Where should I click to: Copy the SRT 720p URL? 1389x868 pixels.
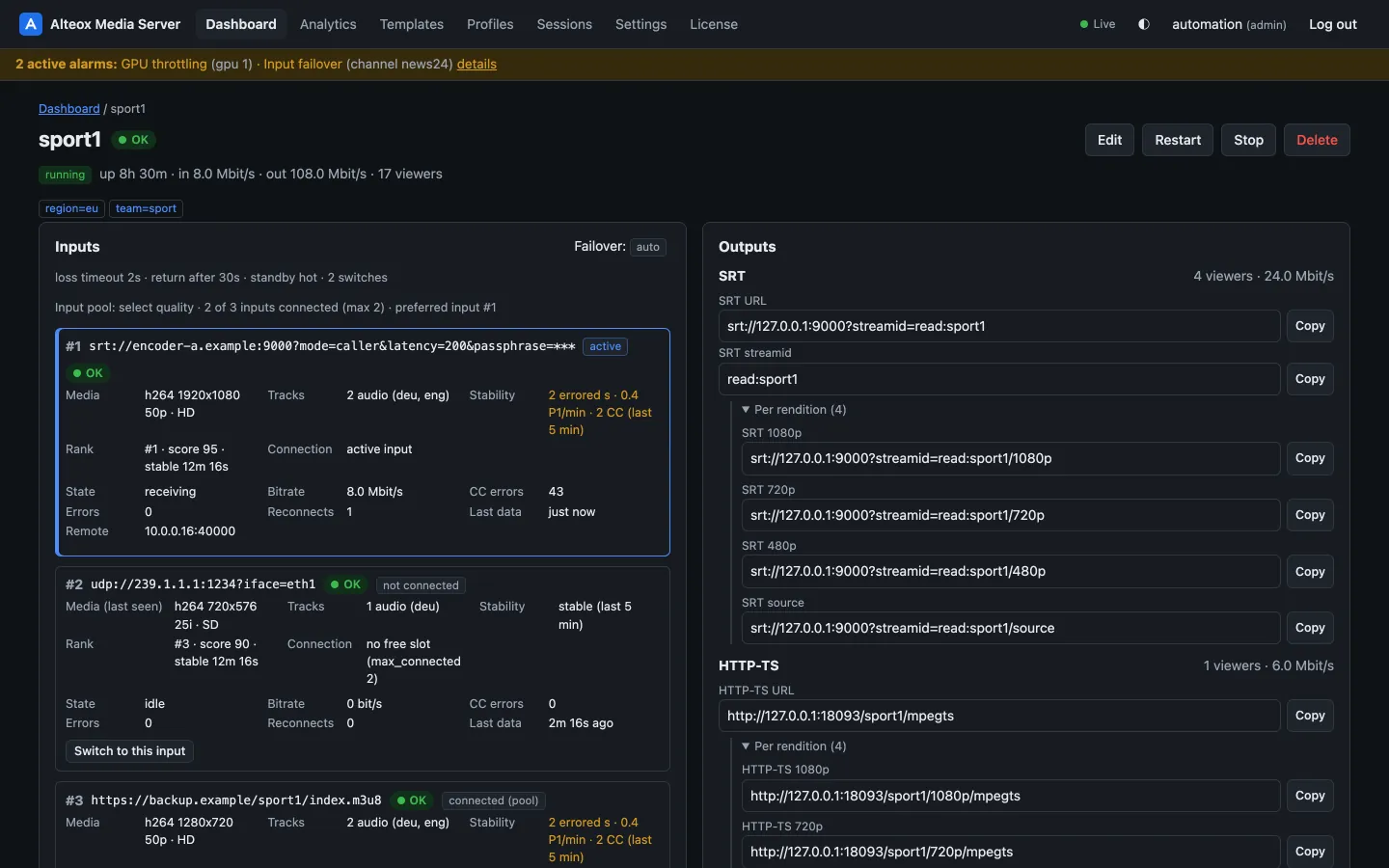click(1310, 515)
